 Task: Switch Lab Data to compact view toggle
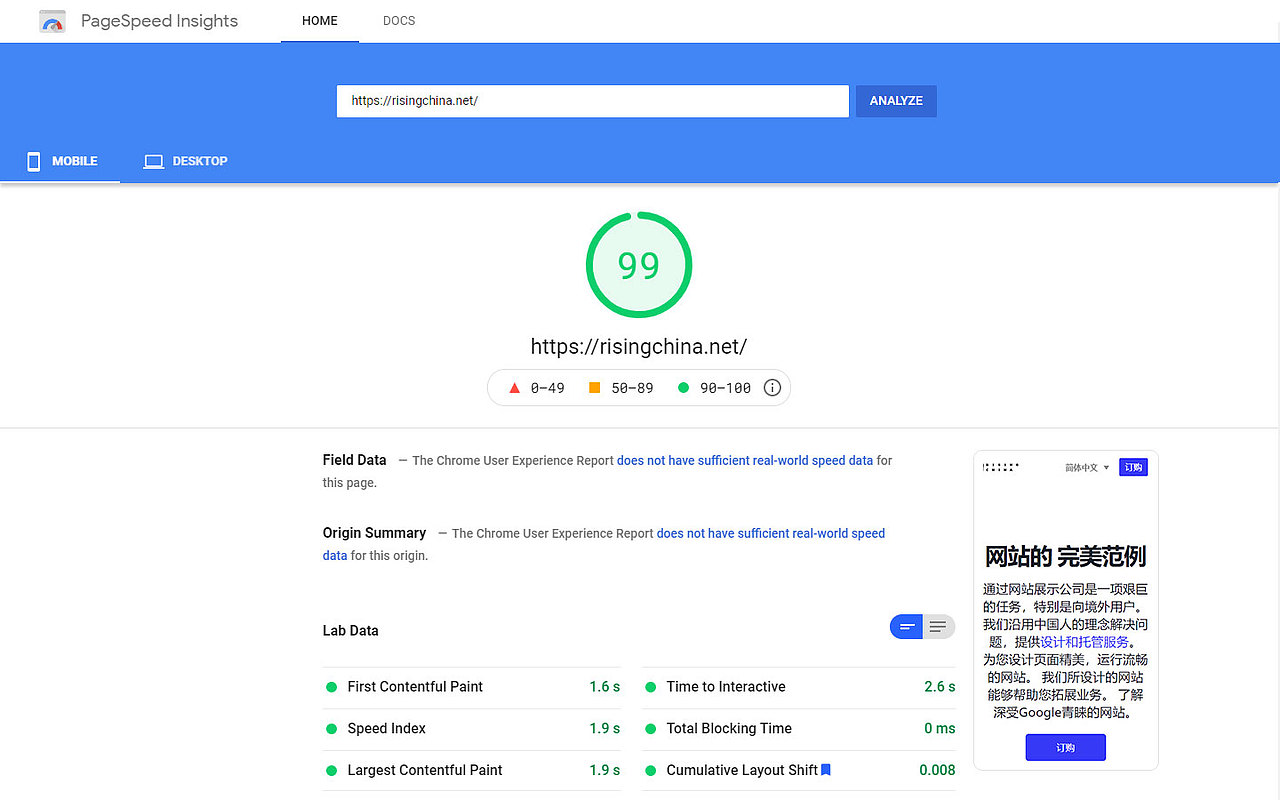coord(907,627)
